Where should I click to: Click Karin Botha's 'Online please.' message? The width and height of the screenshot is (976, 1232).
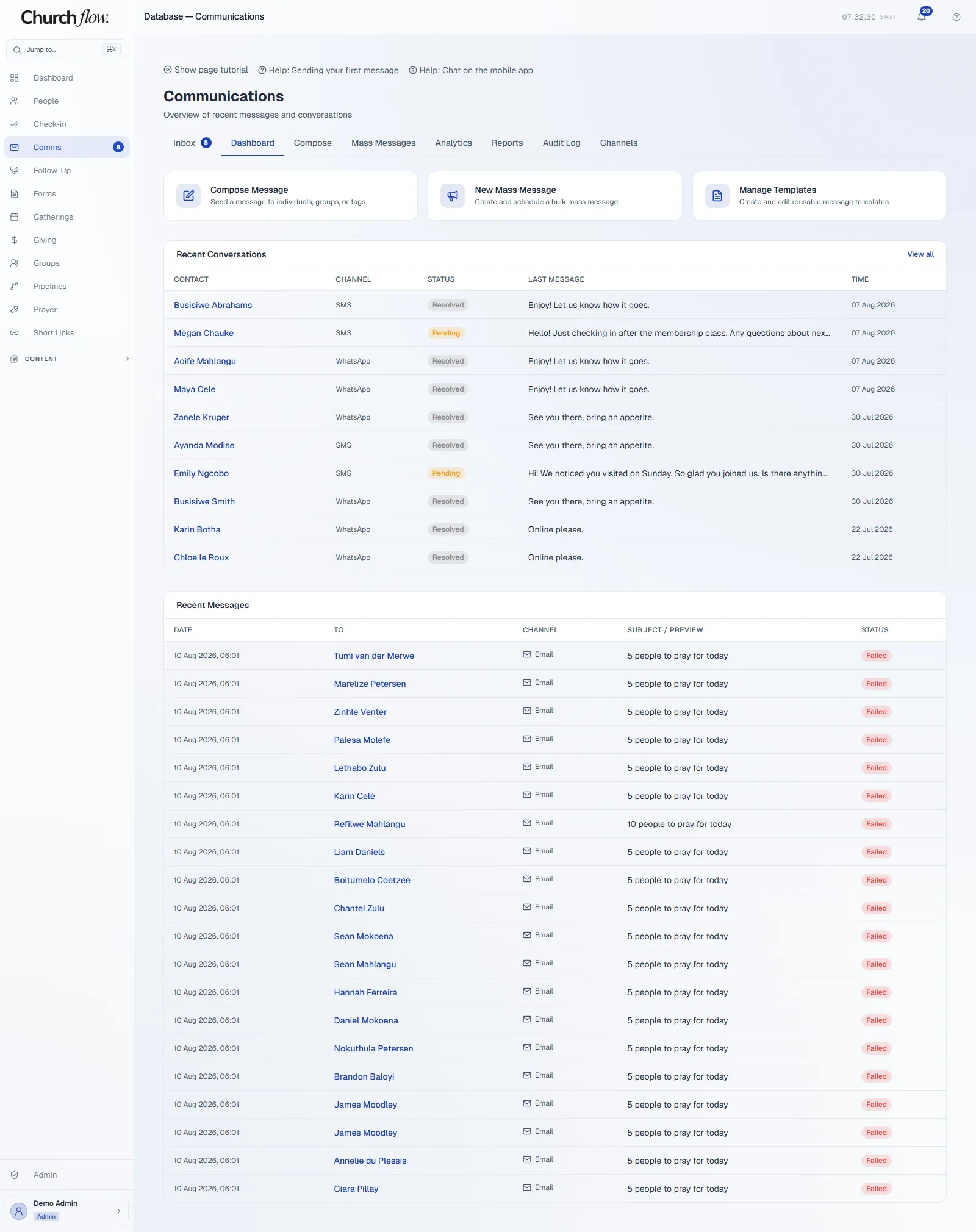coord(556,529)
